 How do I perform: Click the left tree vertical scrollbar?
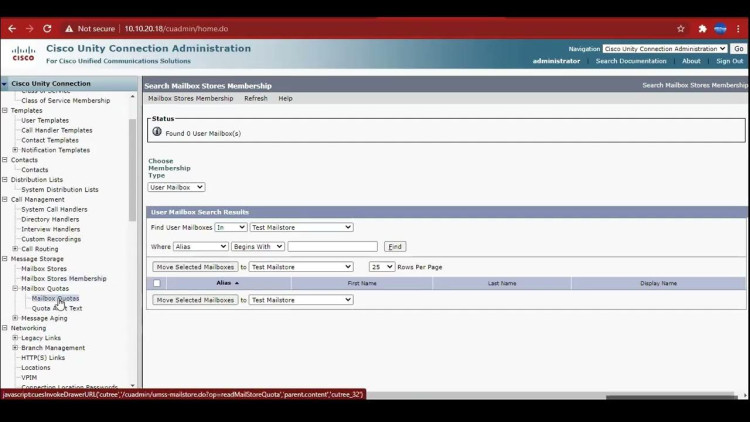tap(132, 170)
